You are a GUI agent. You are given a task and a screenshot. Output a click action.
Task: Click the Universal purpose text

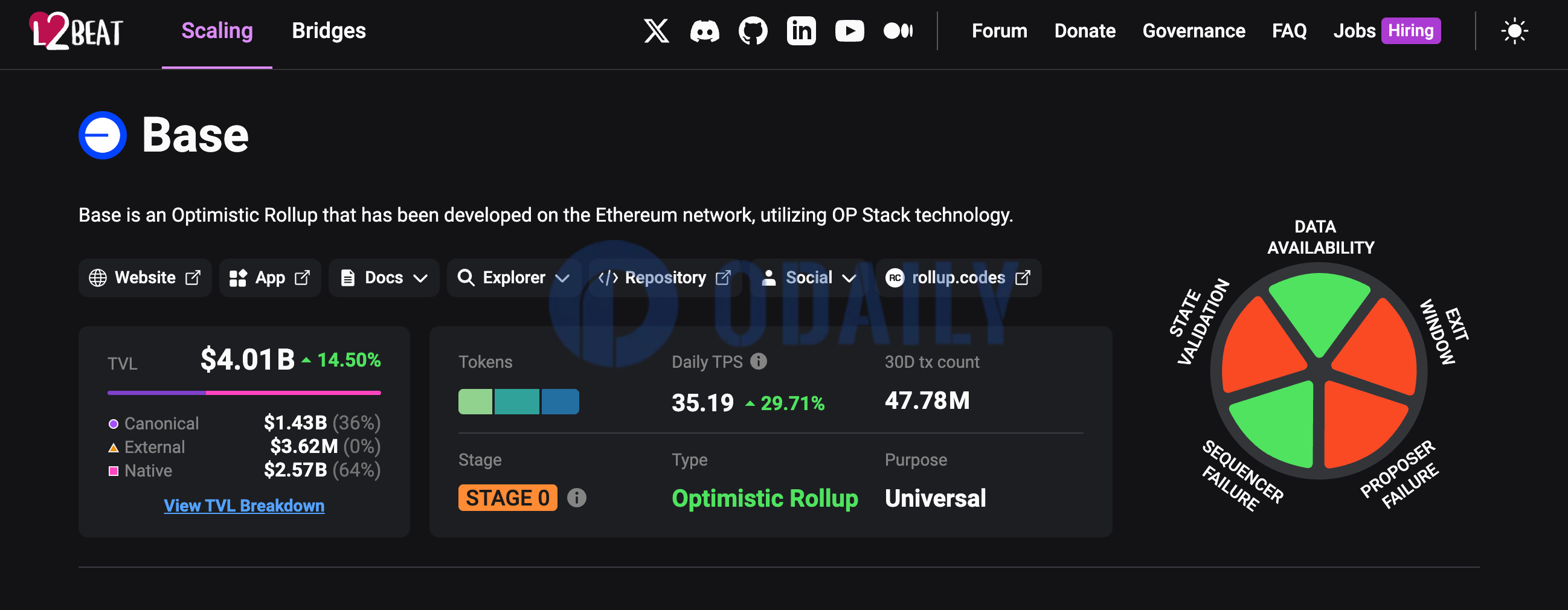point(935,499)
